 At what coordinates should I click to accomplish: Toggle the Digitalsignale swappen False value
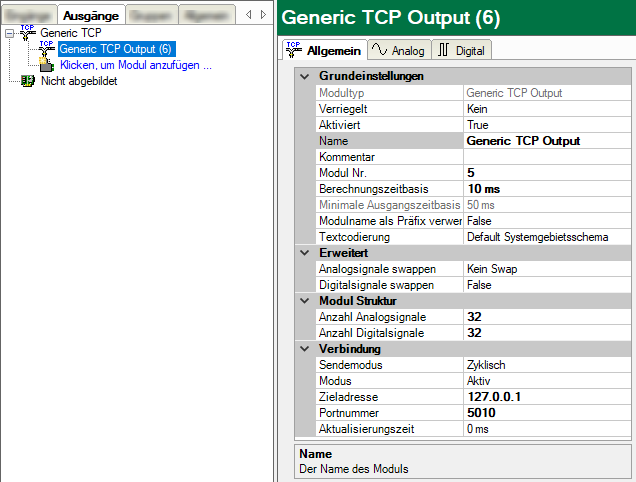click(x=547, y=285)
